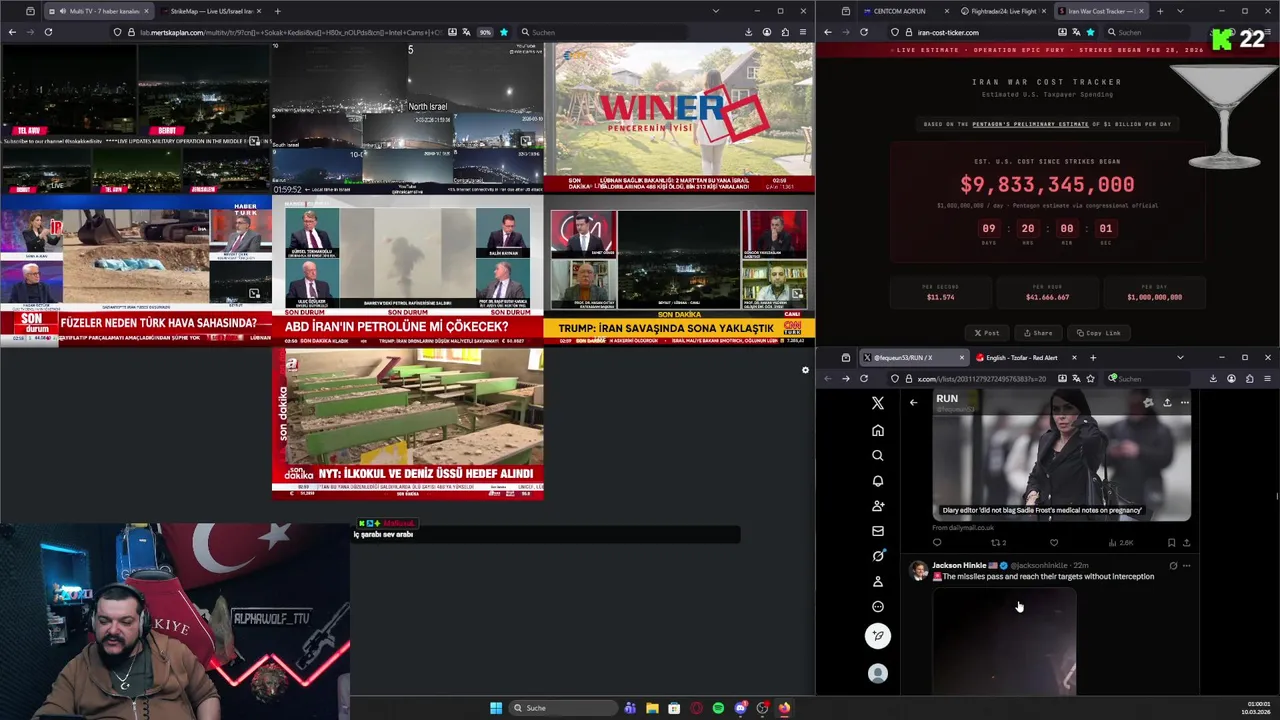Open Discord from the taskbar

click(x=740, y=708)
